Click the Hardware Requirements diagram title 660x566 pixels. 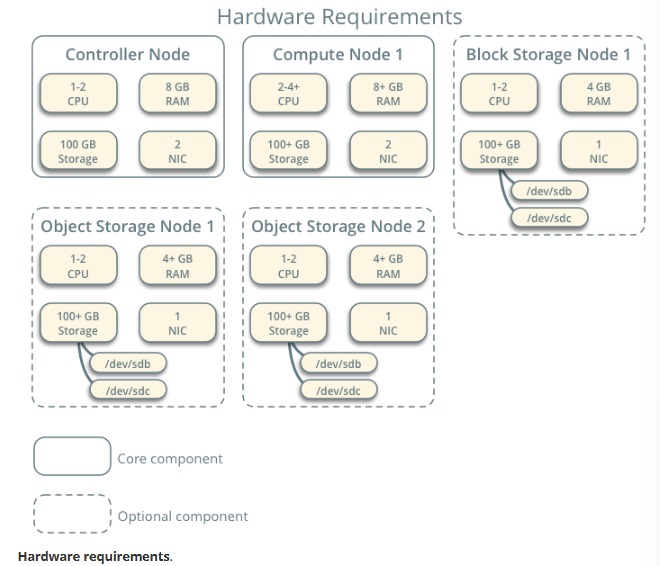point(340,17)
